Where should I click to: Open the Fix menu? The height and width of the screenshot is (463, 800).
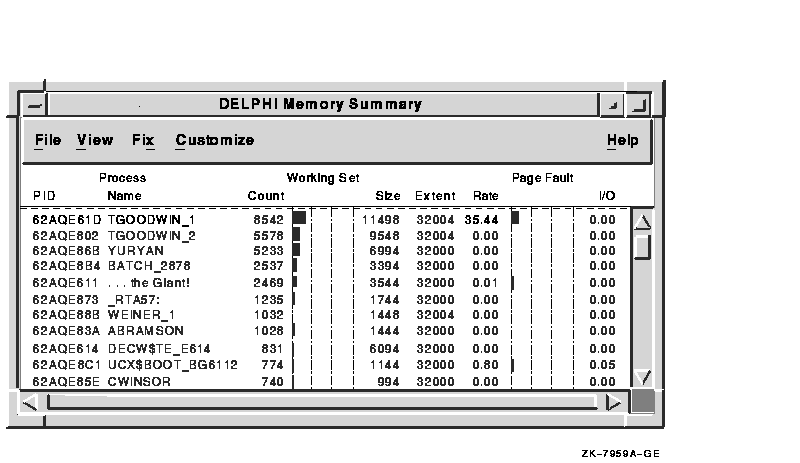pos(143,140)
